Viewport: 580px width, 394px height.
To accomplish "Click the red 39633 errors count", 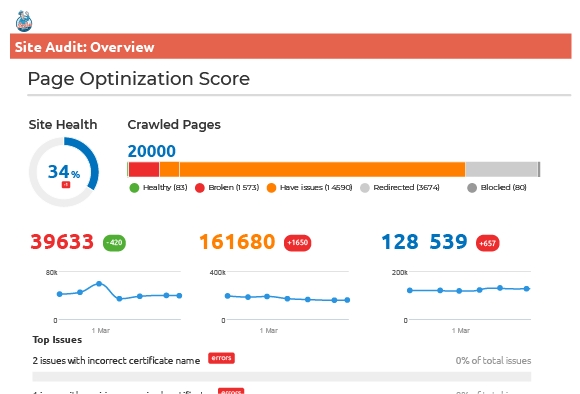I will point(62,242).
